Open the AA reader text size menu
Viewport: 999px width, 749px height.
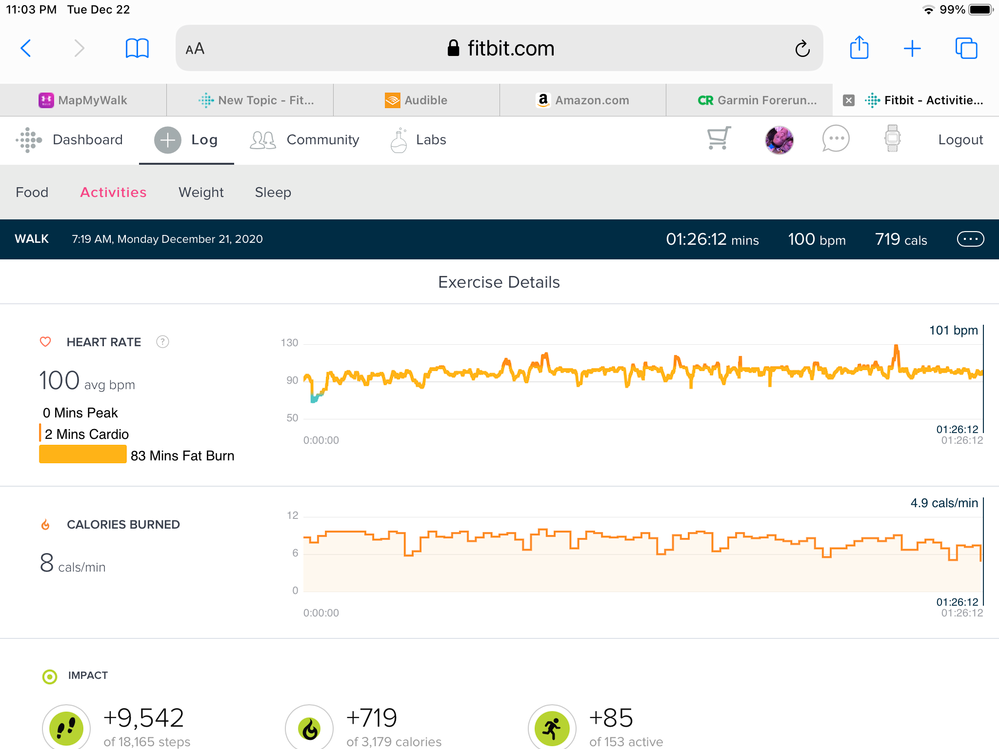point(195,49)
